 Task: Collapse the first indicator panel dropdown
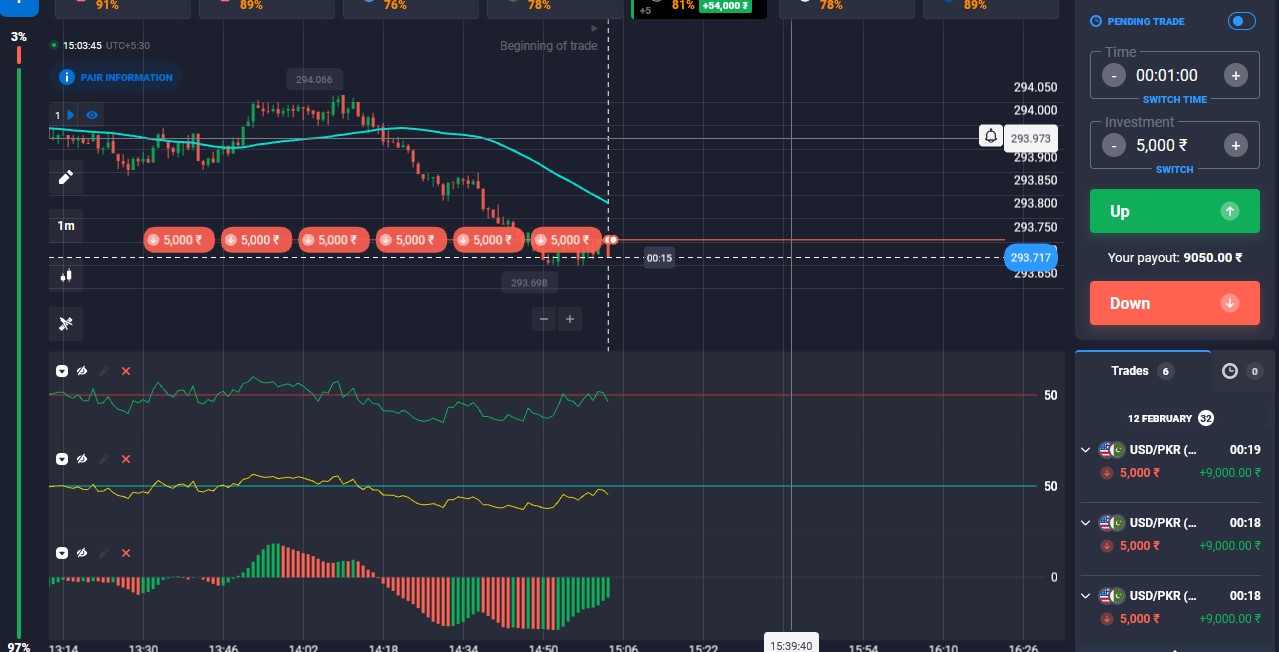click(x=62, y=371)
